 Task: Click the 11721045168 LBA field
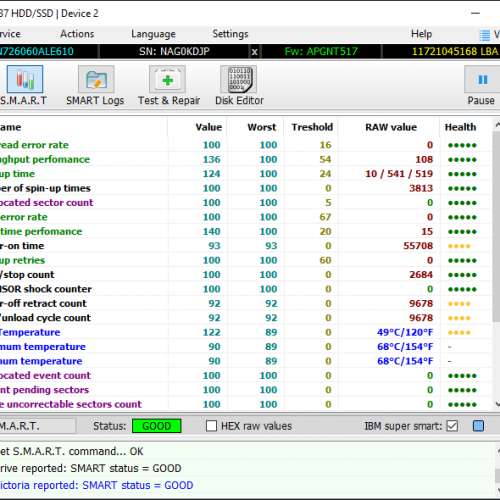click(455, 52)
